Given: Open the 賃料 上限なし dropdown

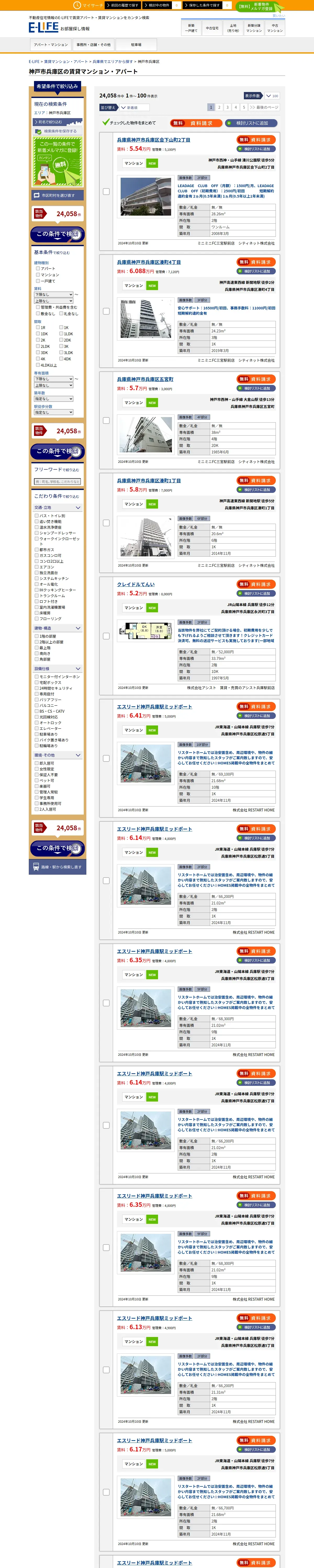Looking at the screenshot, I should (x=54, y=301).
